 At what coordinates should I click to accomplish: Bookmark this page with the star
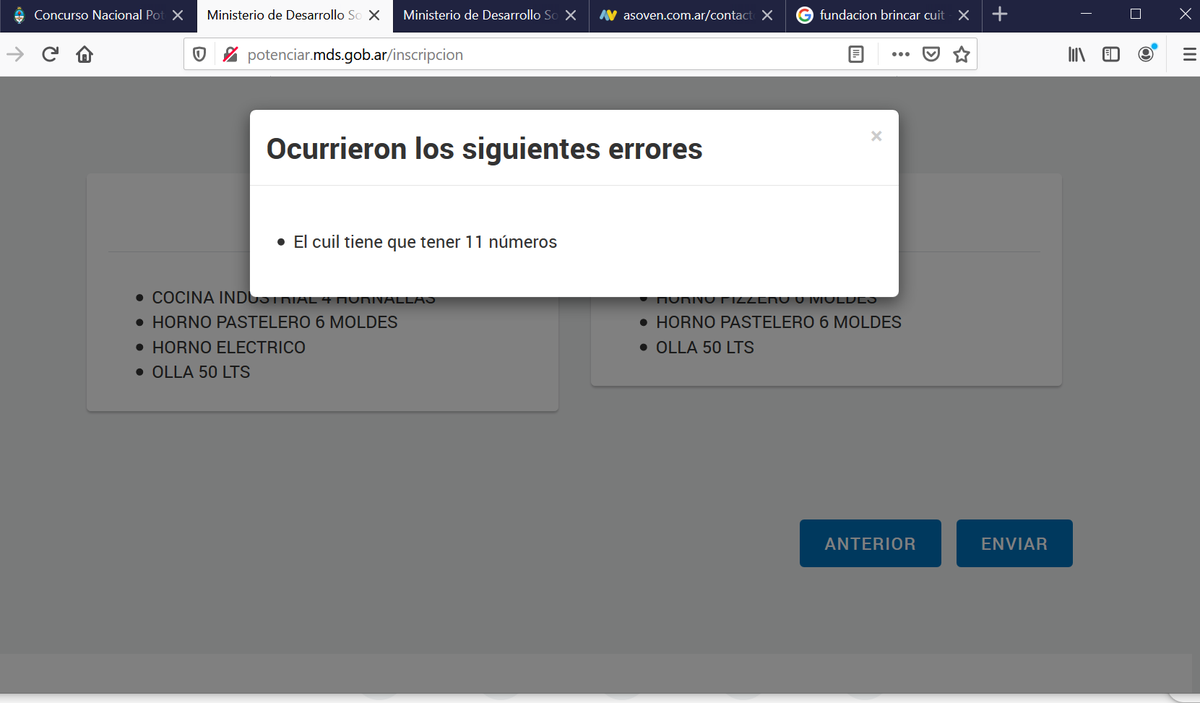962,55
